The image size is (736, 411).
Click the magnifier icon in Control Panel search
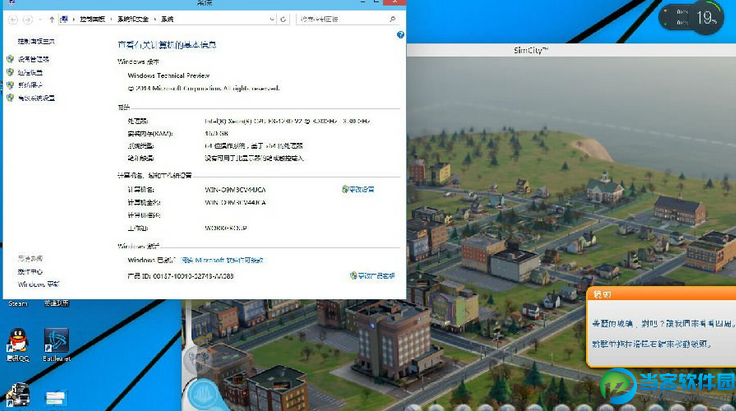point(392,19)
